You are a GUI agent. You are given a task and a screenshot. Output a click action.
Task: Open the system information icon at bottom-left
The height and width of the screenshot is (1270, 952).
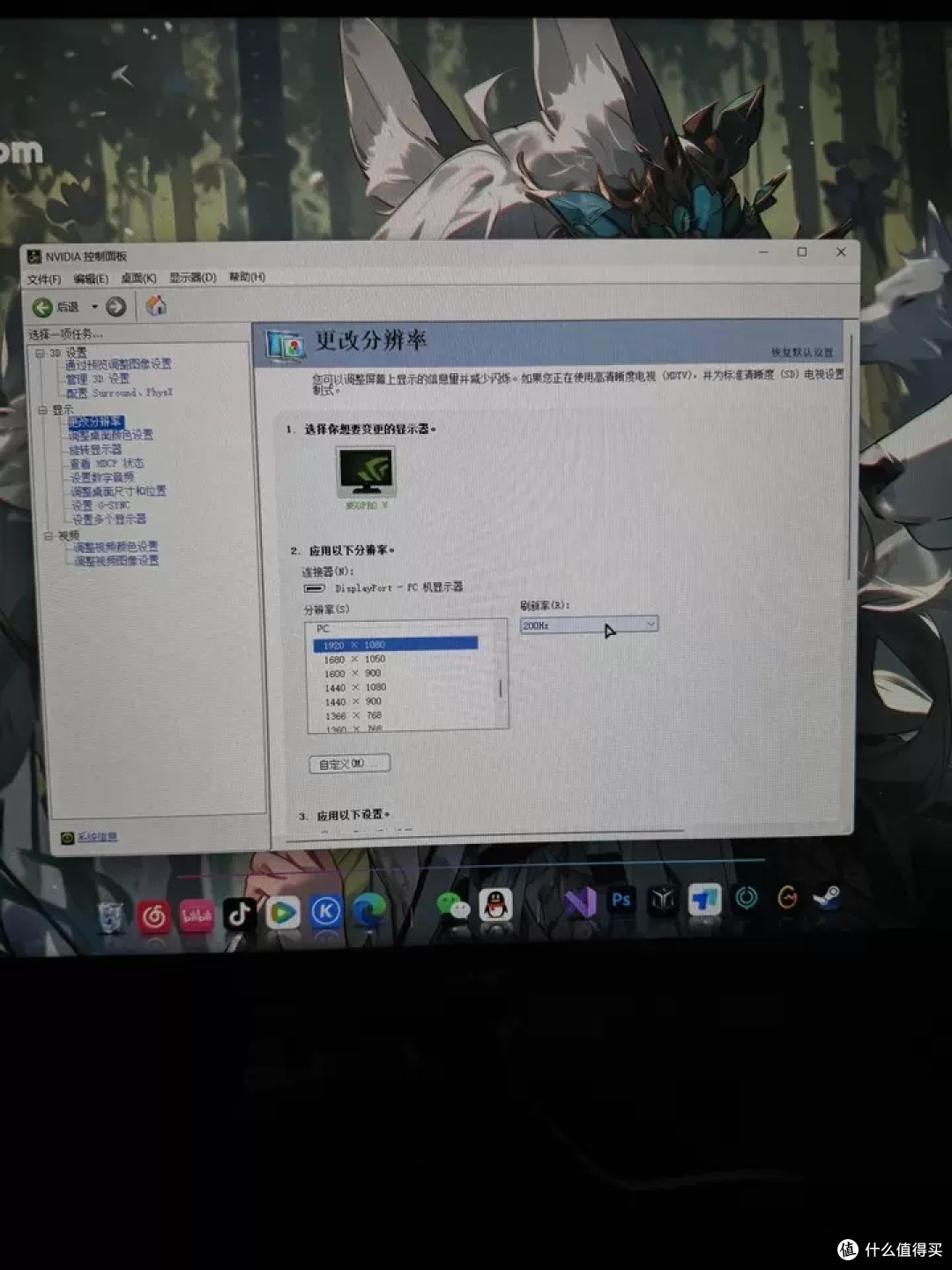click(x=67, y=838)
